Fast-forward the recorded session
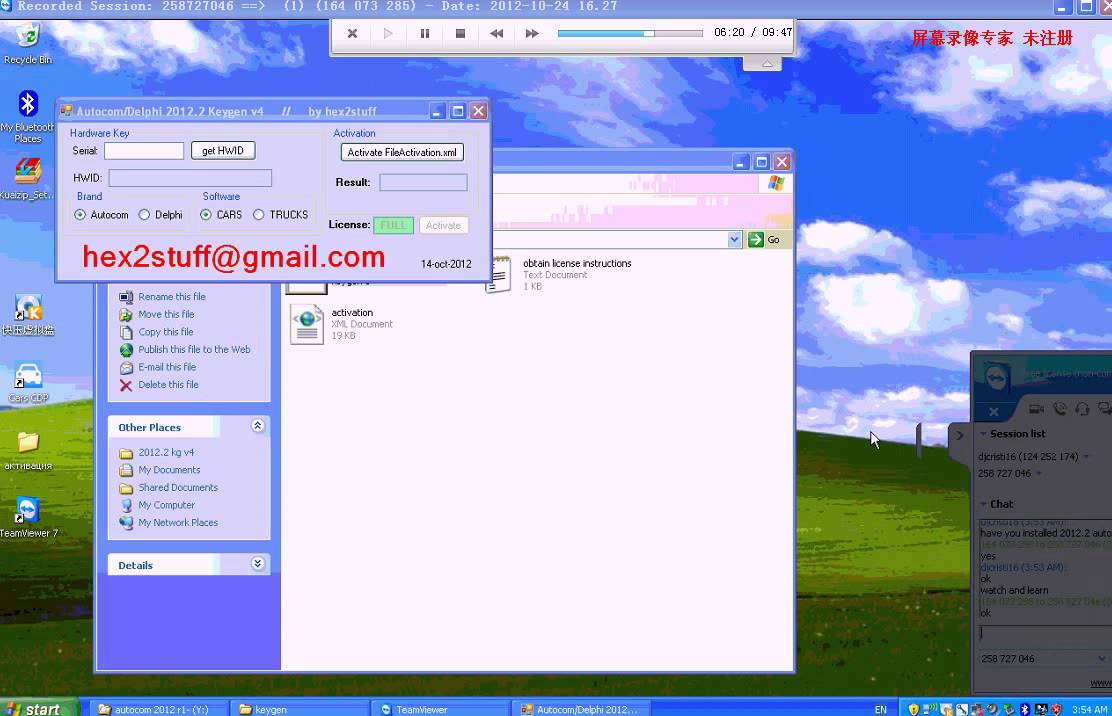 (532, 33)
